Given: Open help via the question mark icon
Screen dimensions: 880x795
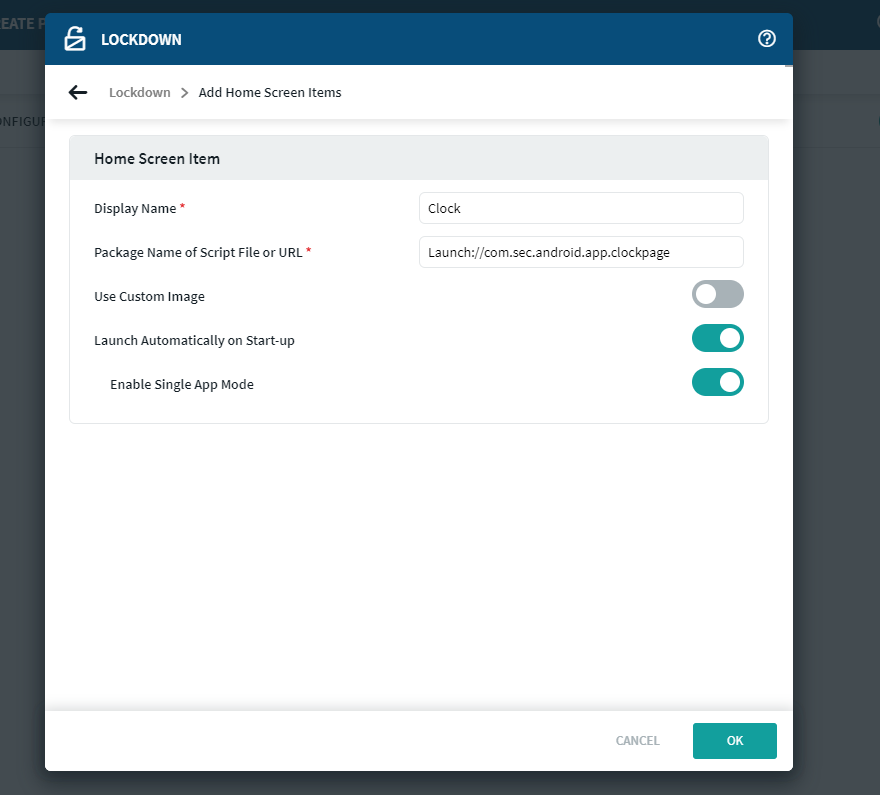Looking at the screenshot, I should pyautogui.click(x=767, y=39).
